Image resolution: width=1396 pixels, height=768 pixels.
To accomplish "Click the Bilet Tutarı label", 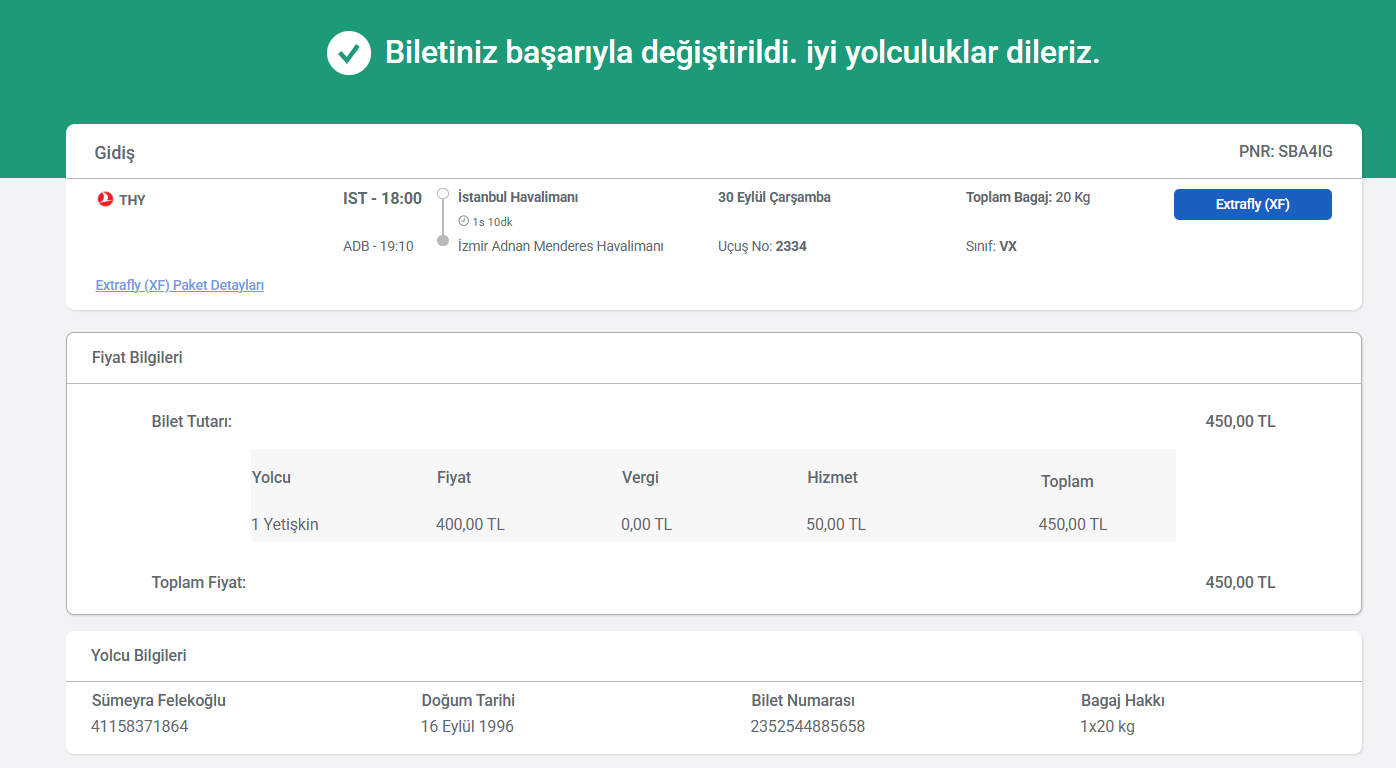I will [192, 422].
